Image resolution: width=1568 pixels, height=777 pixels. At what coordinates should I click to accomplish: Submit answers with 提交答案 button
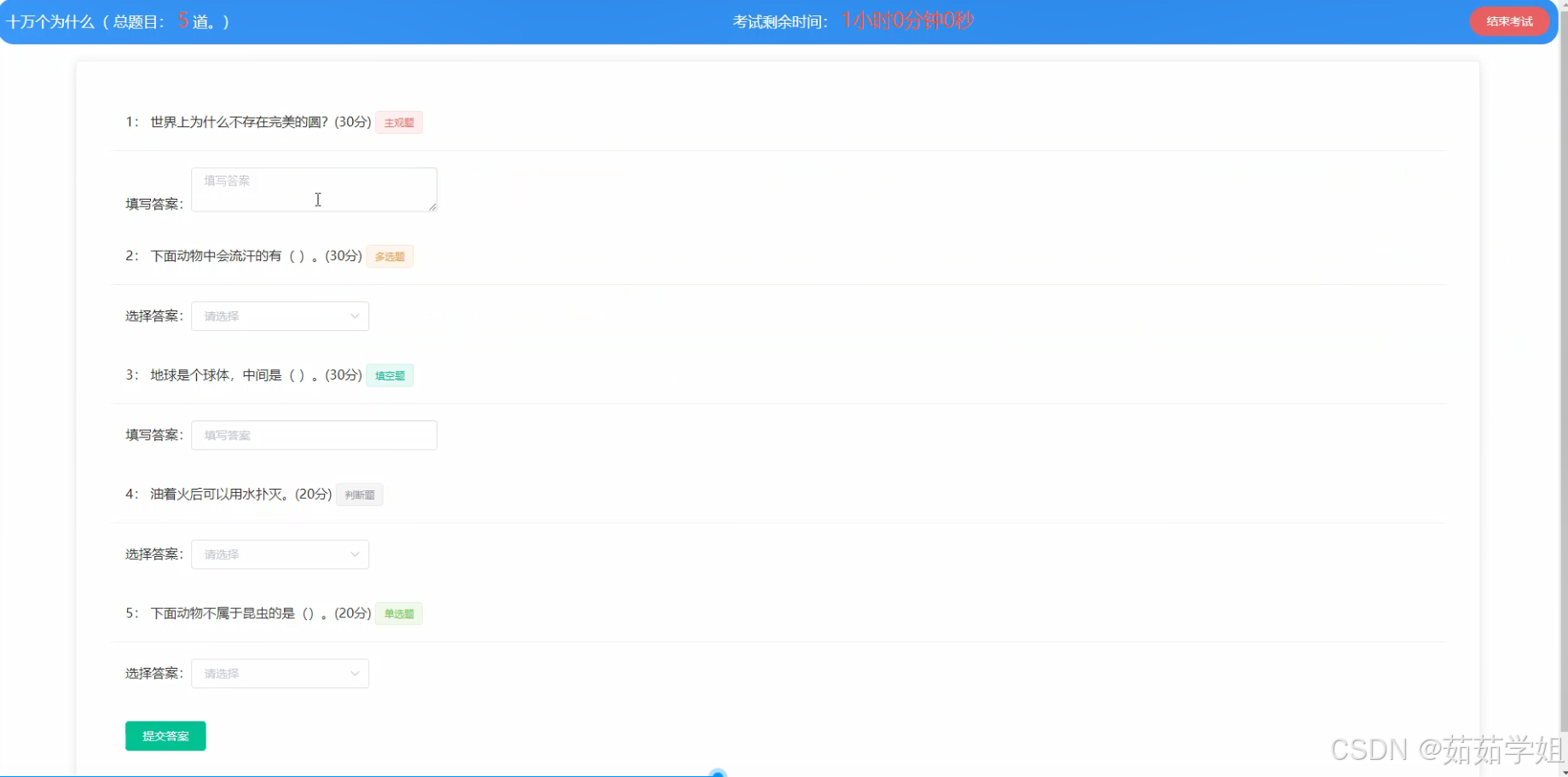coord(165,736)
